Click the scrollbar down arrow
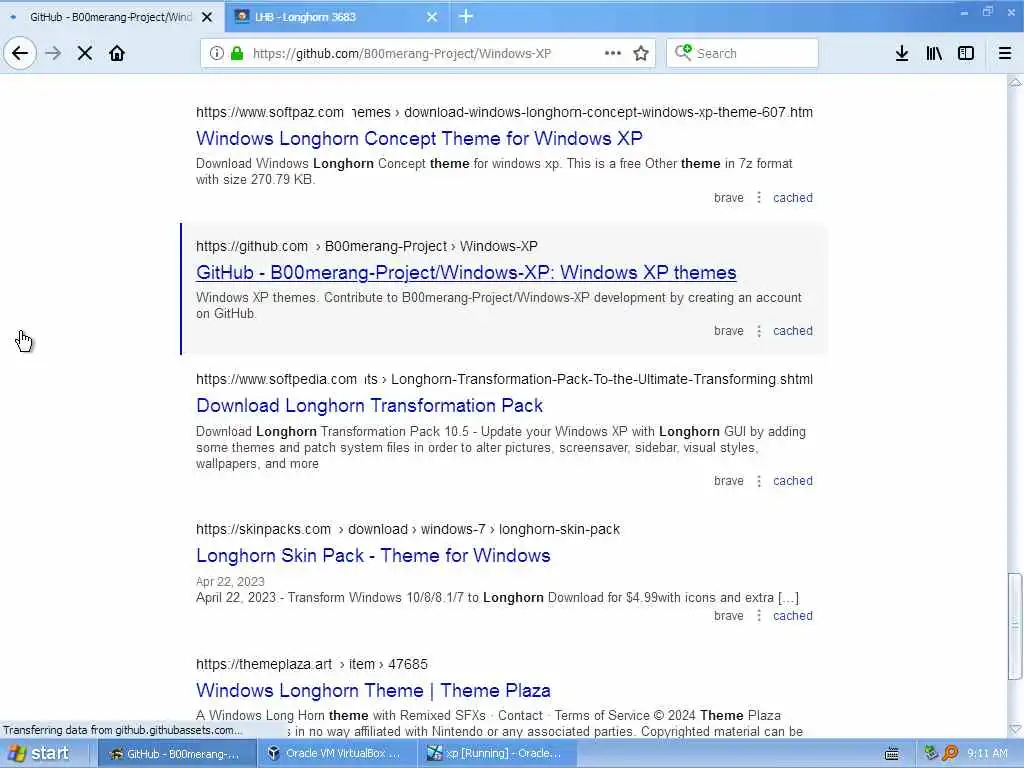 click(1015, 729)
